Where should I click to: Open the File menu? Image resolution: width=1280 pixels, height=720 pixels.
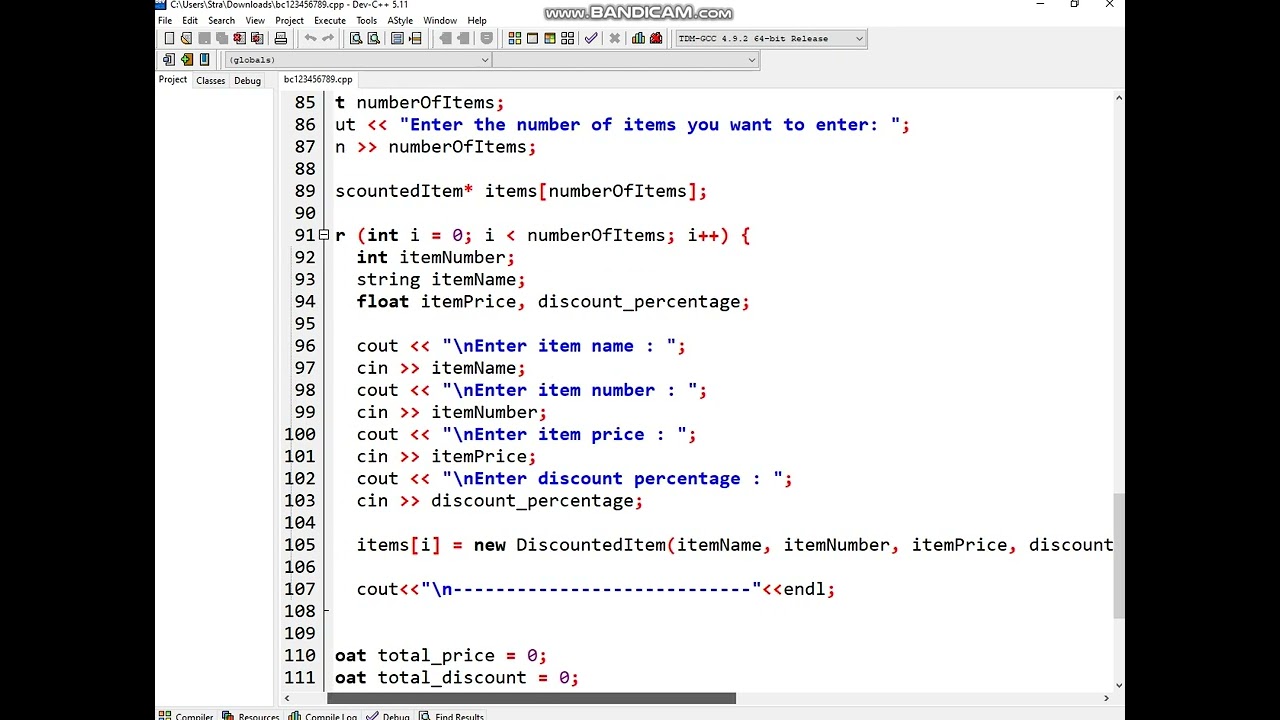pyautogui.click(x=165, y=21)
